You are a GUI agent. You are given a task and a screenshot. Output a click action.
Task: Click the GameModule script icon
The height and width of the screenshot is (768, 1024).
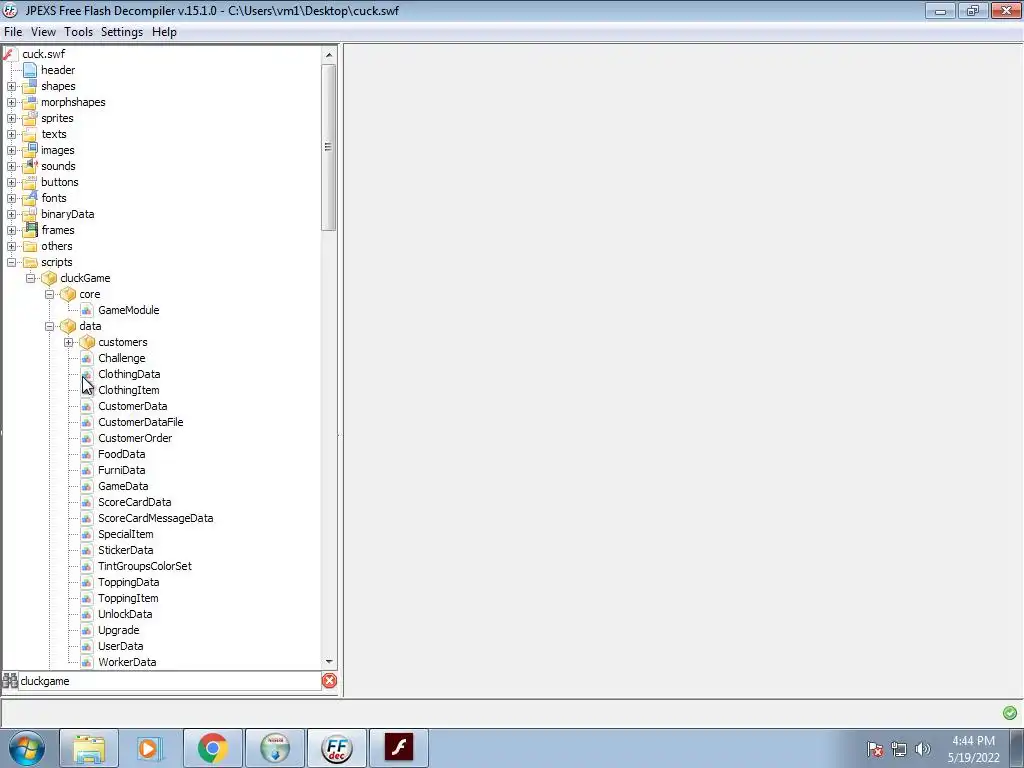pos(86,310)
